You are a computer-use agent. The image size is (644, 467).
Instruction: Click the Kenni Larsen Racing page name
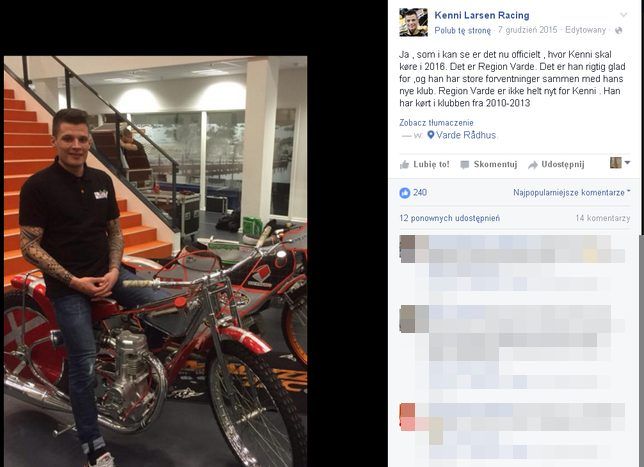482,15
